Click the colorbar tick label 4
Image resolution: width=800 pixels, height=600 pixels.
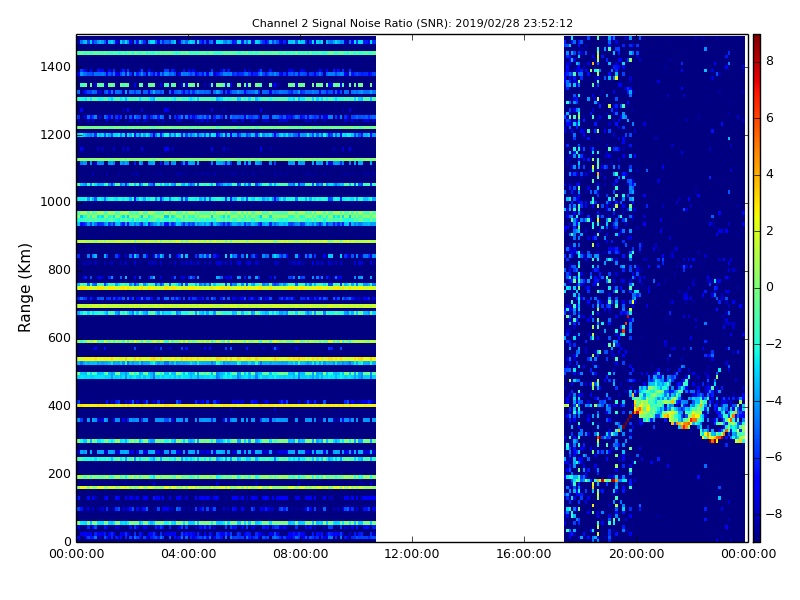click(x=770, y=174)
